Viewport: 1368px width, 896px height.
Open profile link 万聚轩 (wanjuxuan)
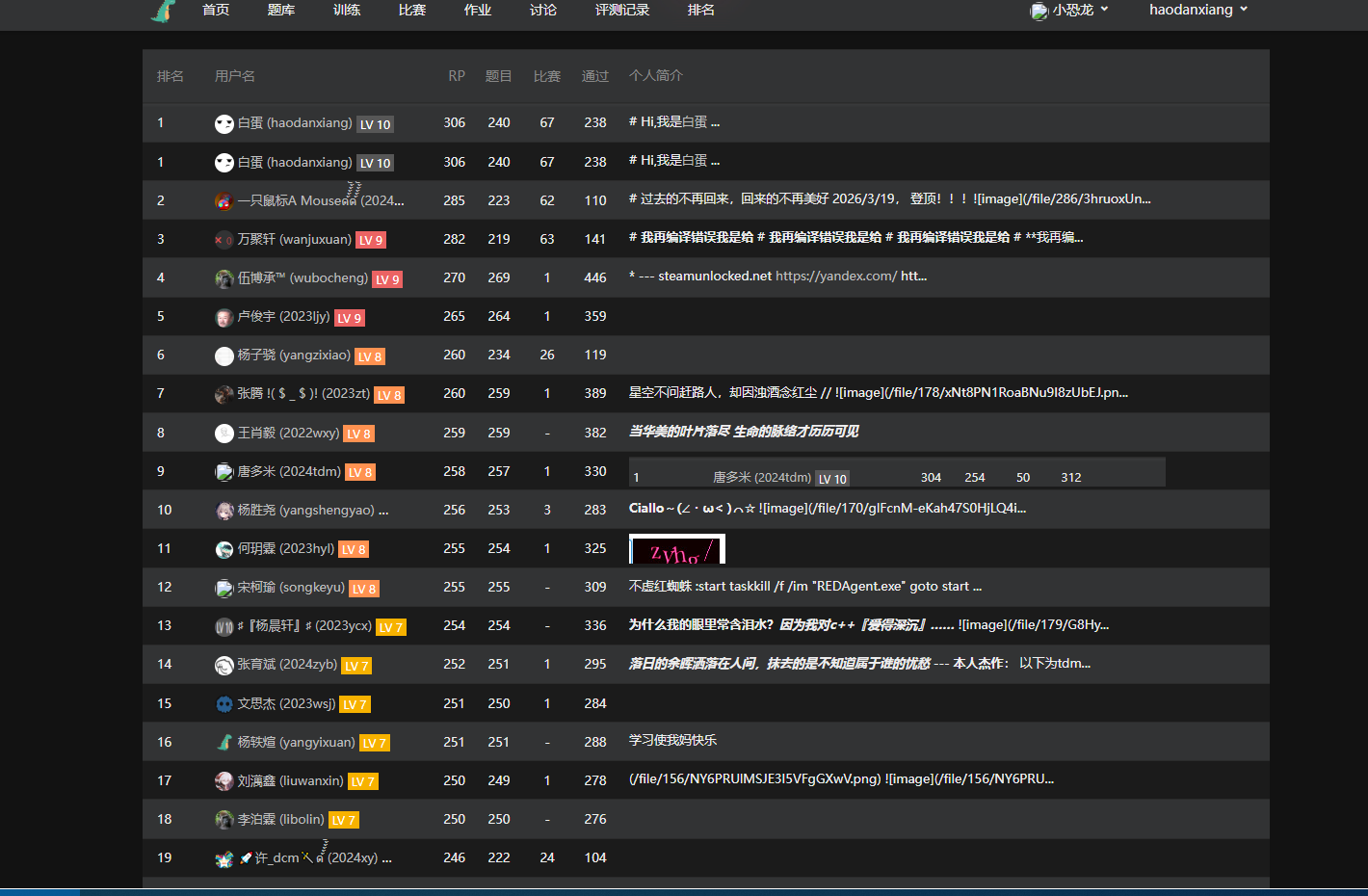pyautogui.click(x=295, y=239)
